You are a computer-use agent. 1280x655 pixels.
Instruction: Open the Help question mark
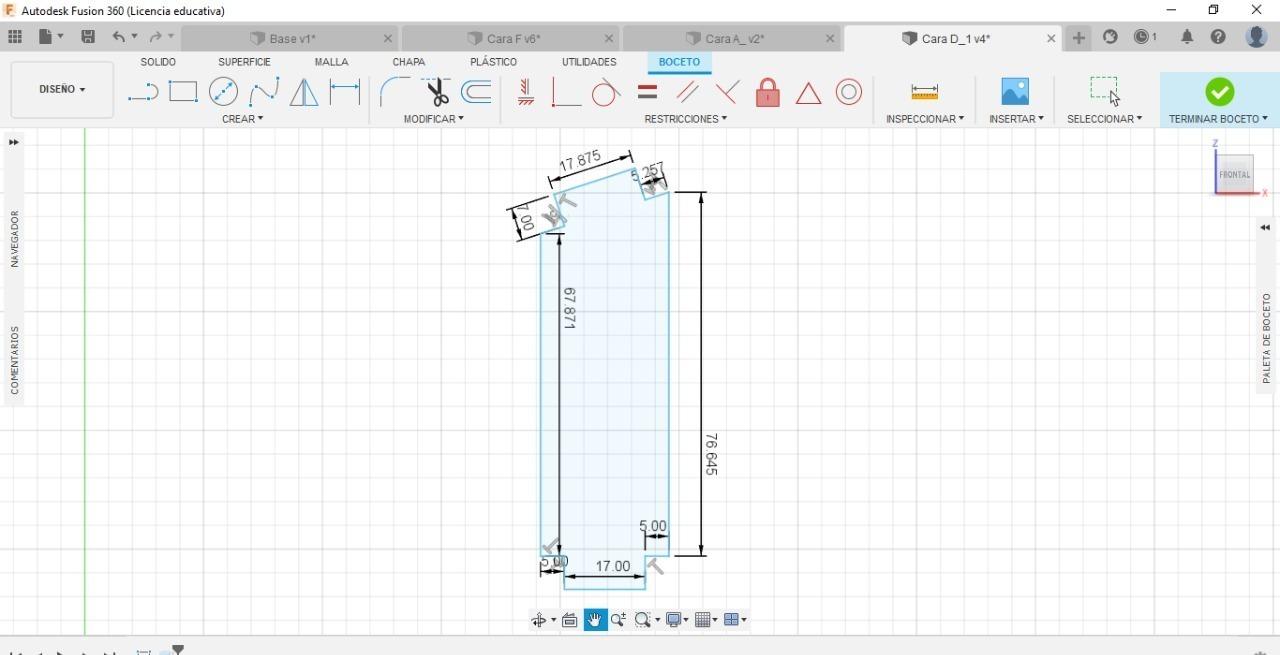pyautogui.click(x=1218, y=37)
